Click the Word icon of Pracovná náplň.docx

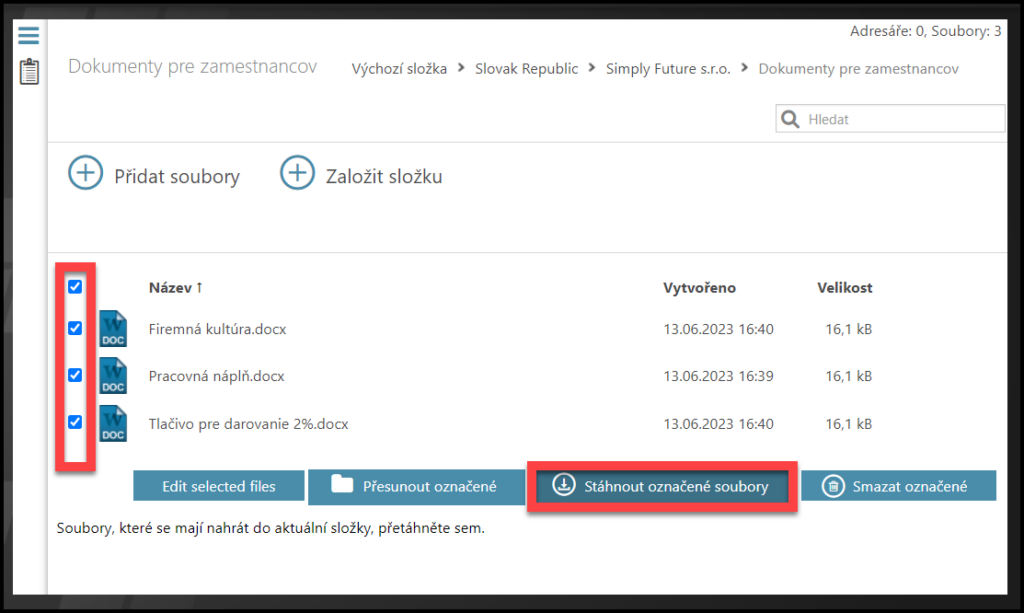point(113,376)
